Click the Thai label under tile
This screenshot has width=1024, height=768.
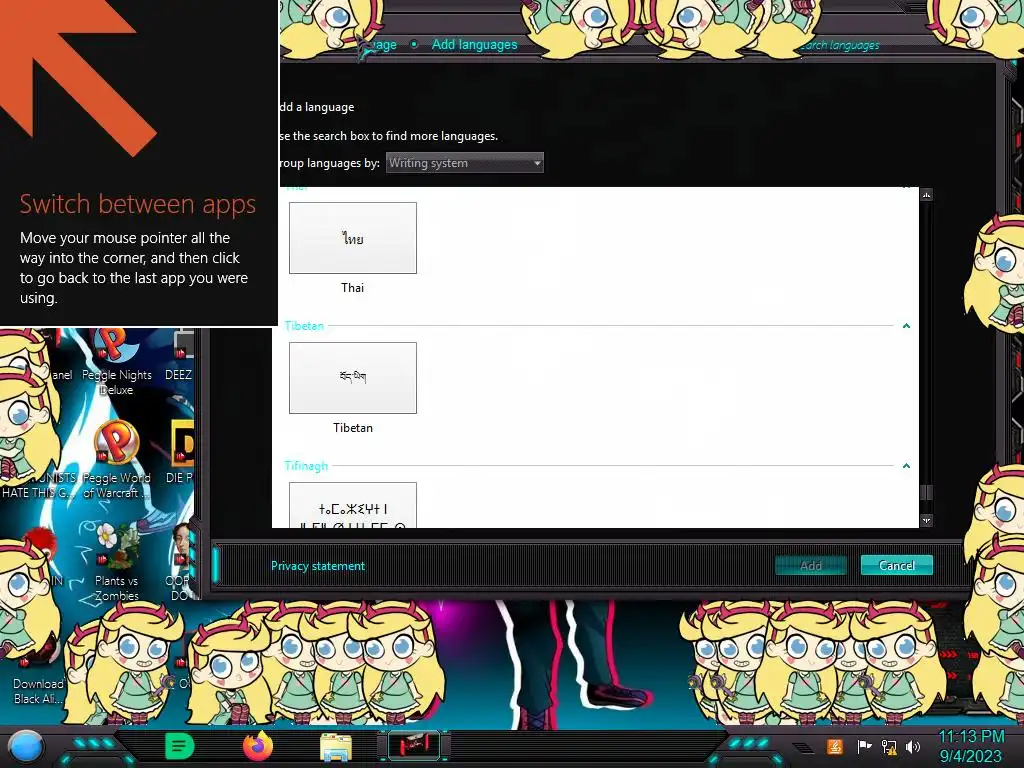click(x=353, y=287)
